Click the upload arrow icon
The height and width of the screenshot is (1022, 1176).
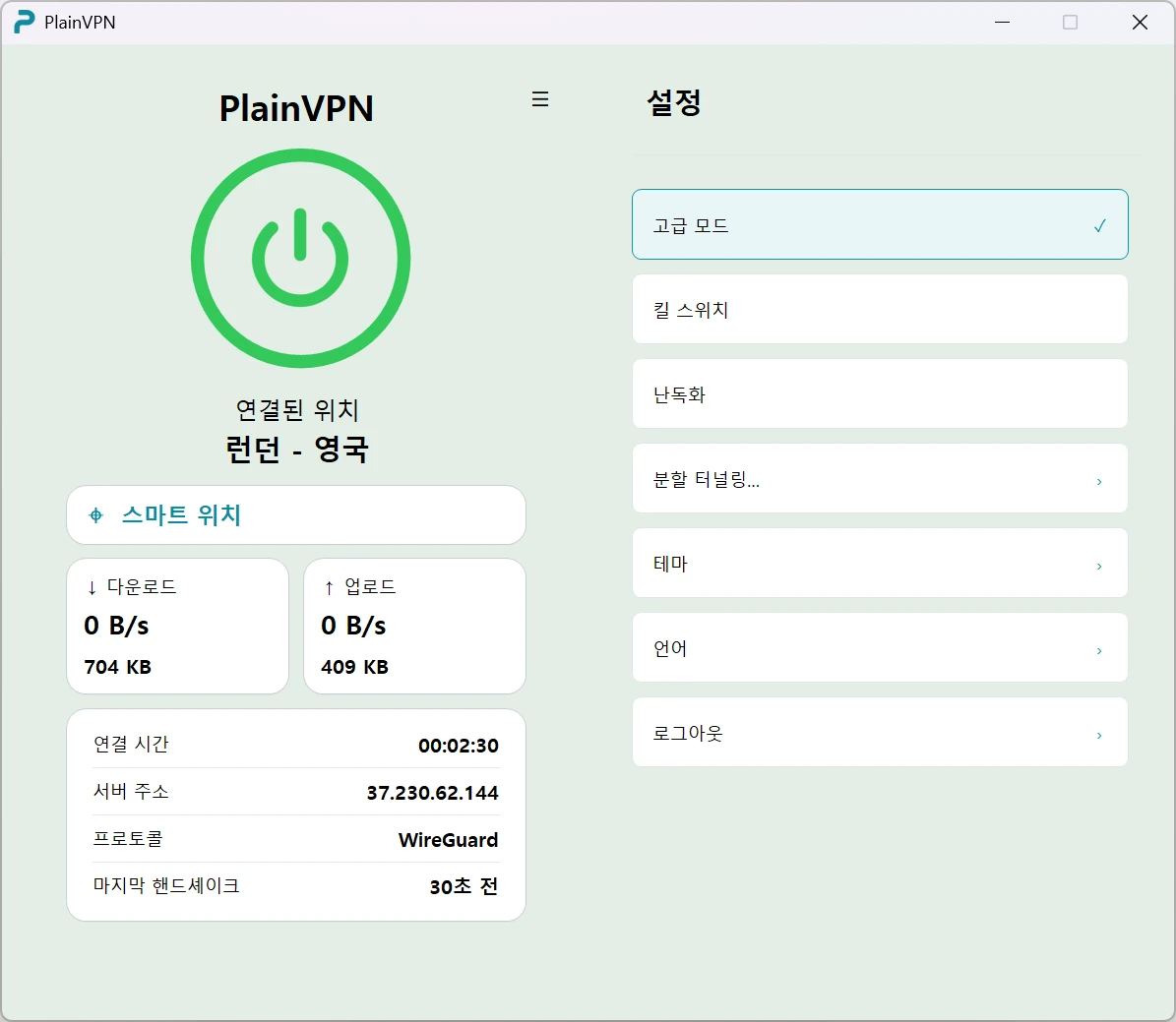click(329, 588)
